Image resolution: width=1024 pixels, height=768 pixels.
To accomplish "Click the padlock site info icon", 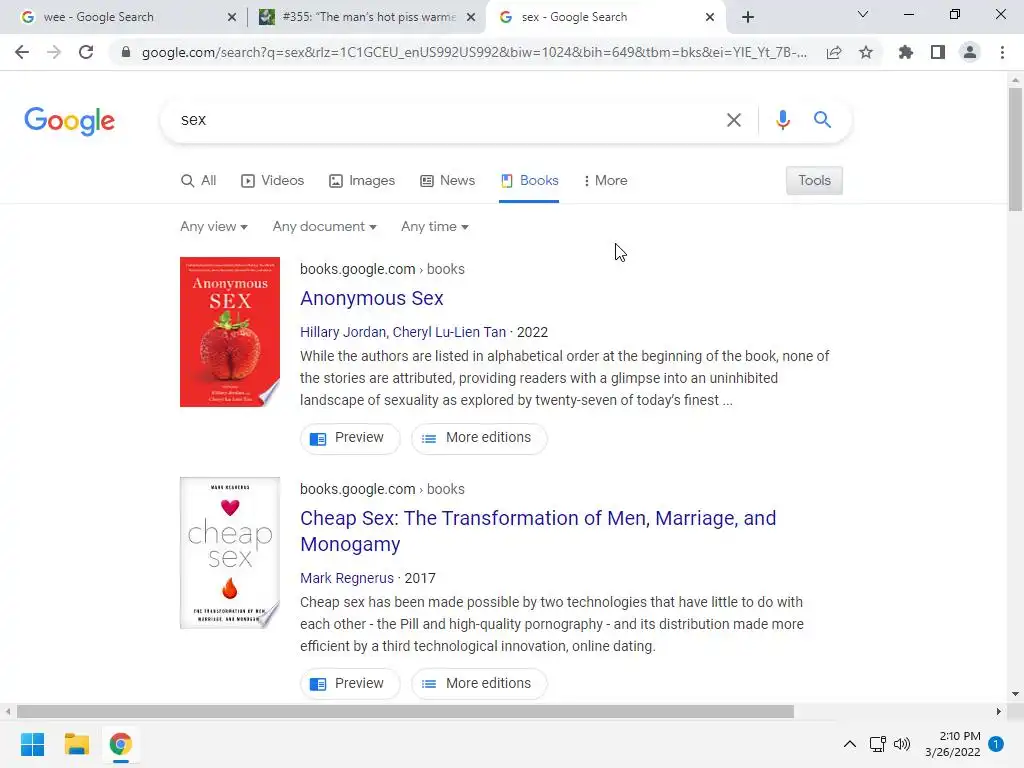I will point(126,52).
